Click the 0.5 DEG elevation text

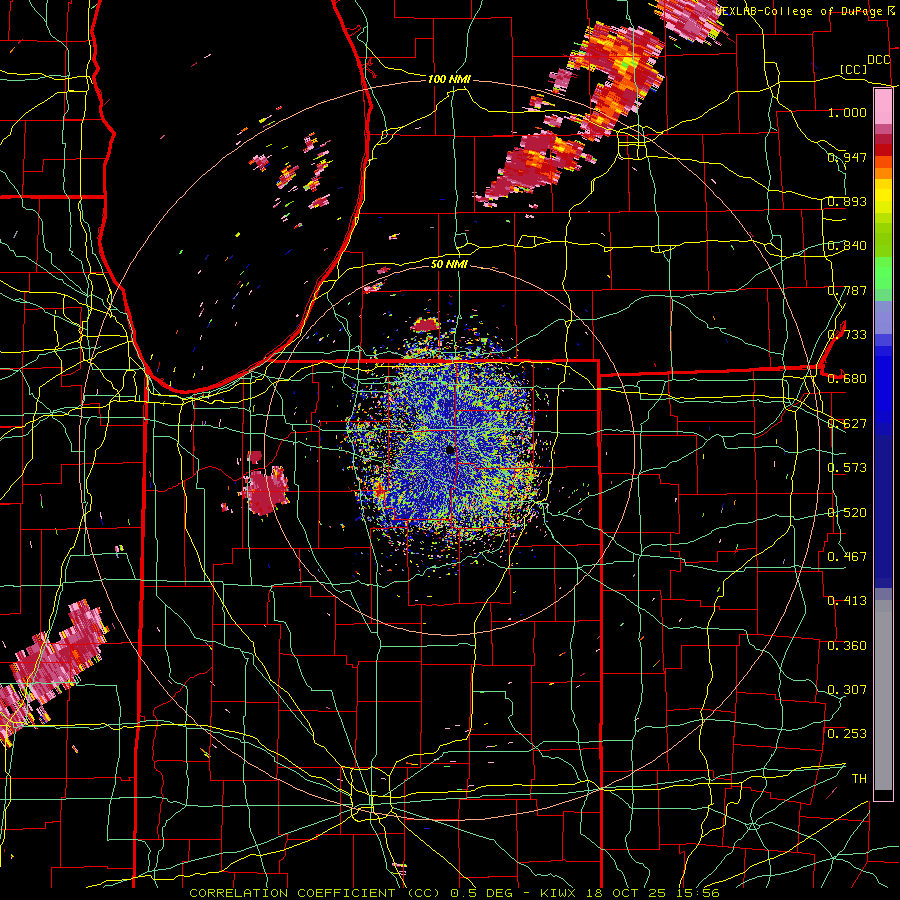tap(482, 893)
